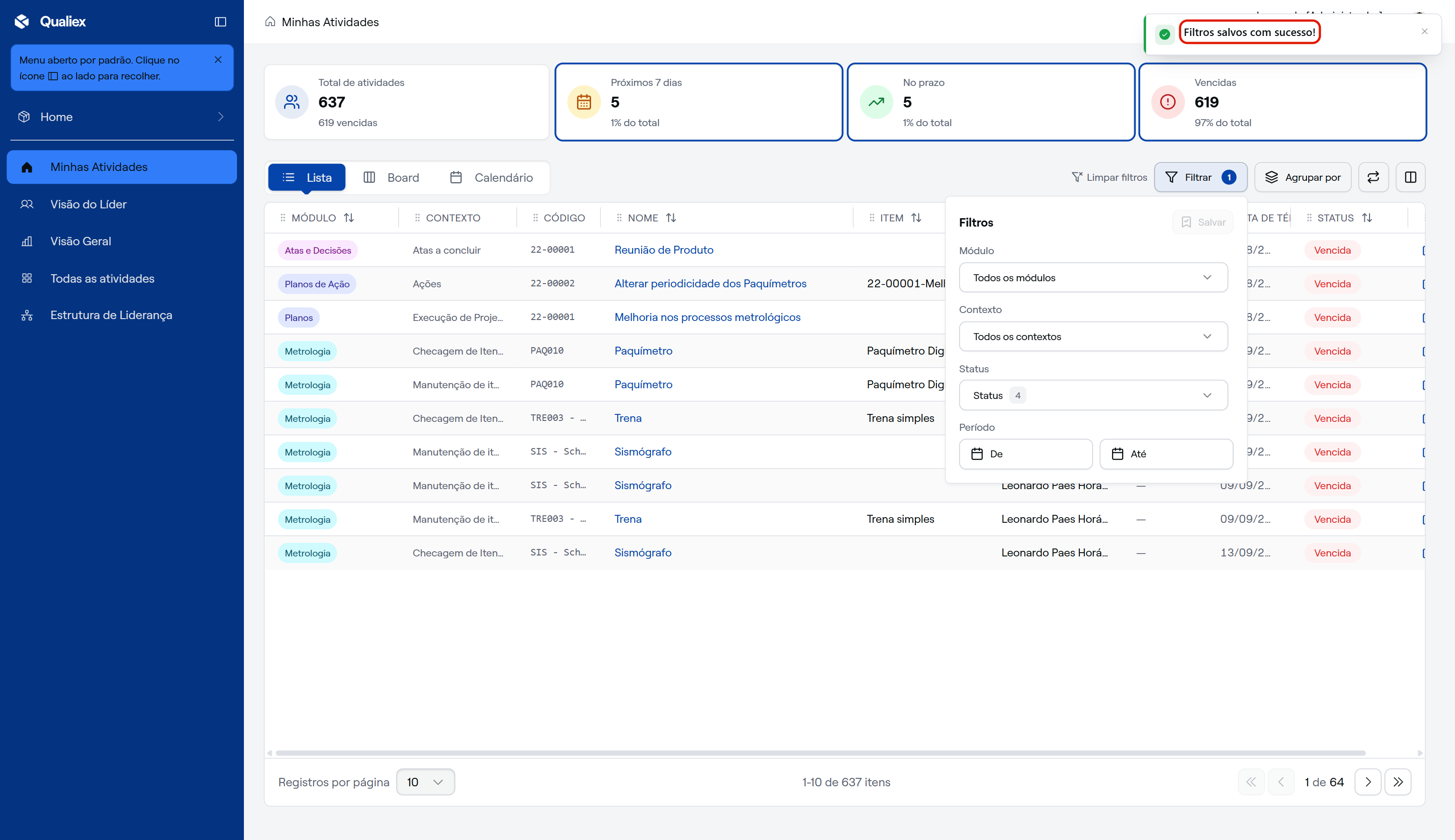
Task: Click the Qualiex logo icon
Action: [22, 22]
